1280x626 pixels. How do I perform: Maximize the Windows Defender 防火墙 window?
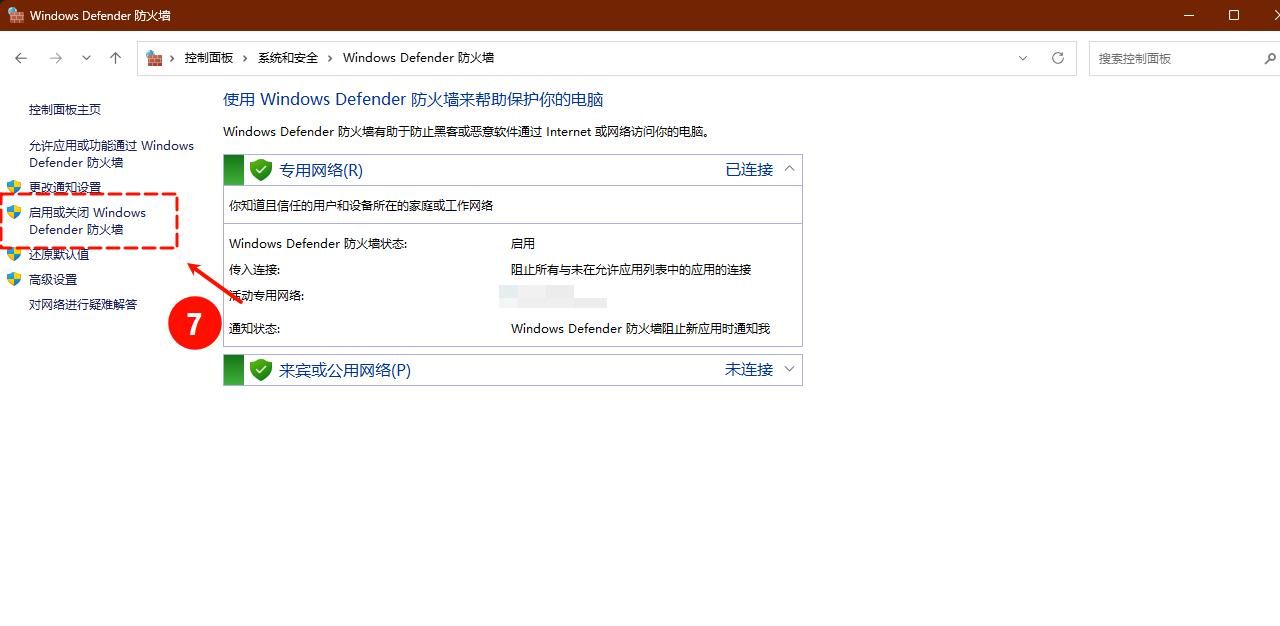click(x=1234, y=15)
